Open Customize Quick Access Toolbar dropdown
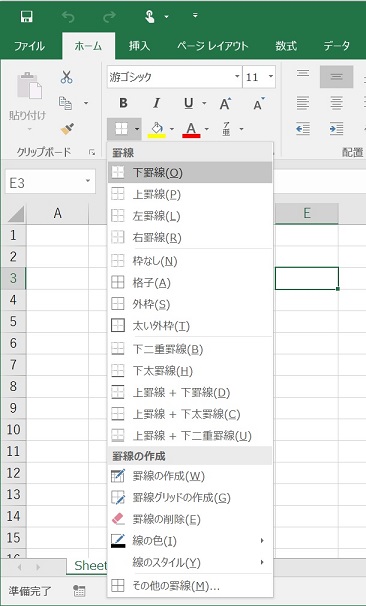Image resolution: width=366 pixels, height=606 pixels. tap(195, 16)
